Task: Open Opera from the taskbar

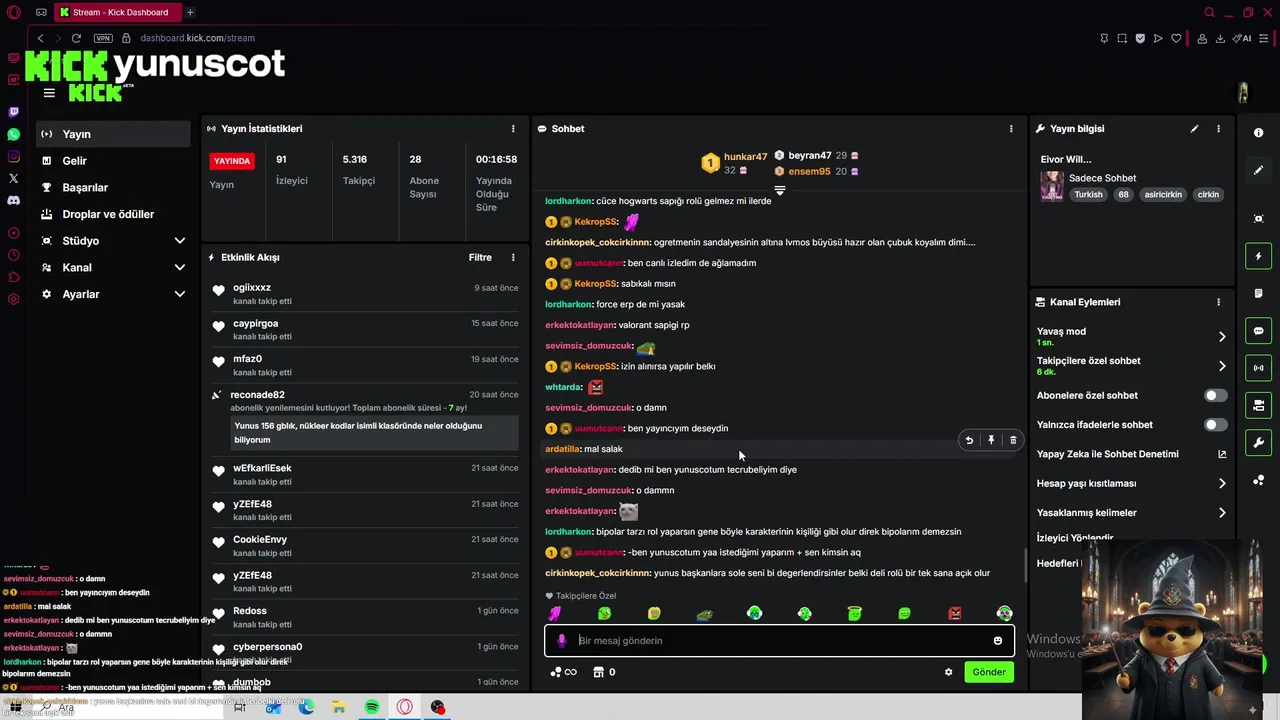Action: point(404,707)
